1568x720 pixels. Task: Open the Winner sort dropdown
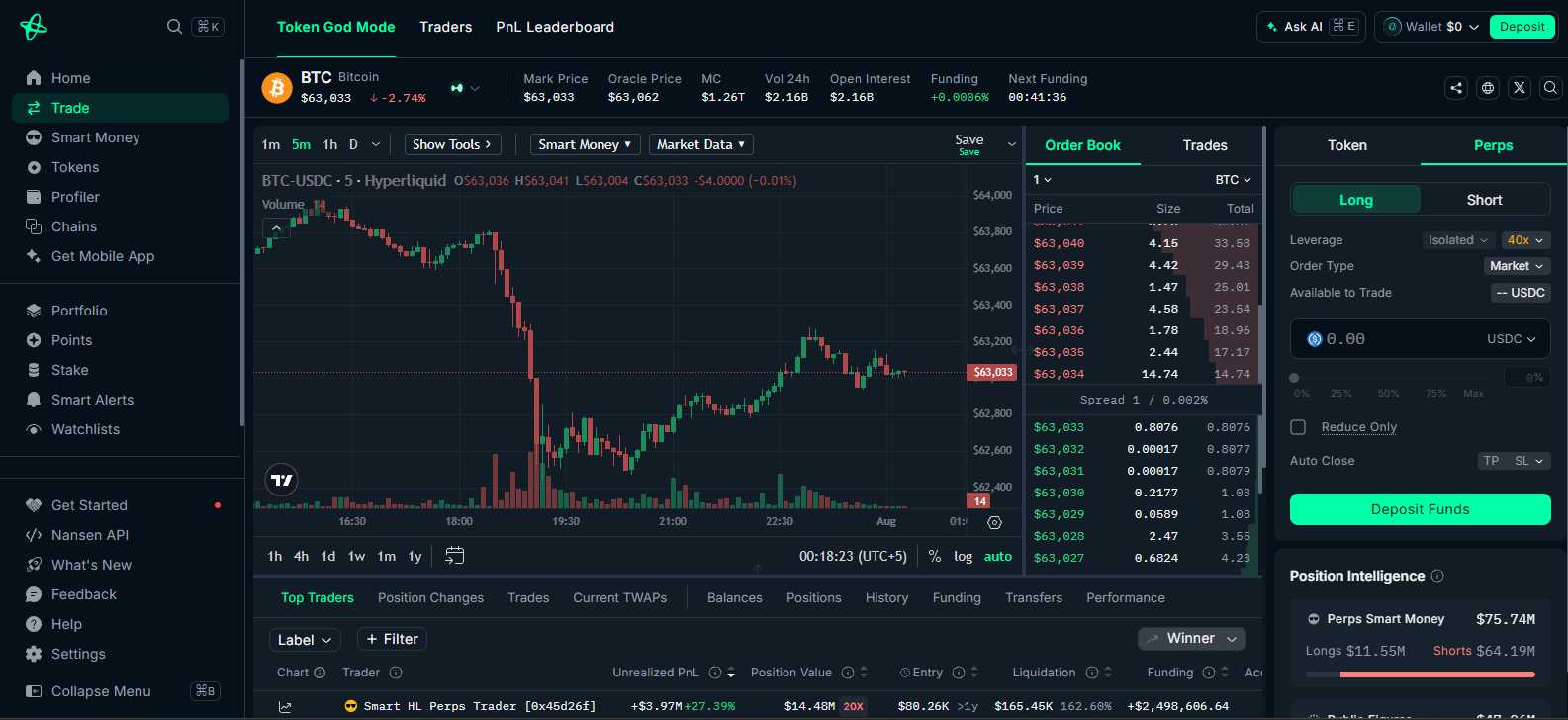click(1192, 639)
